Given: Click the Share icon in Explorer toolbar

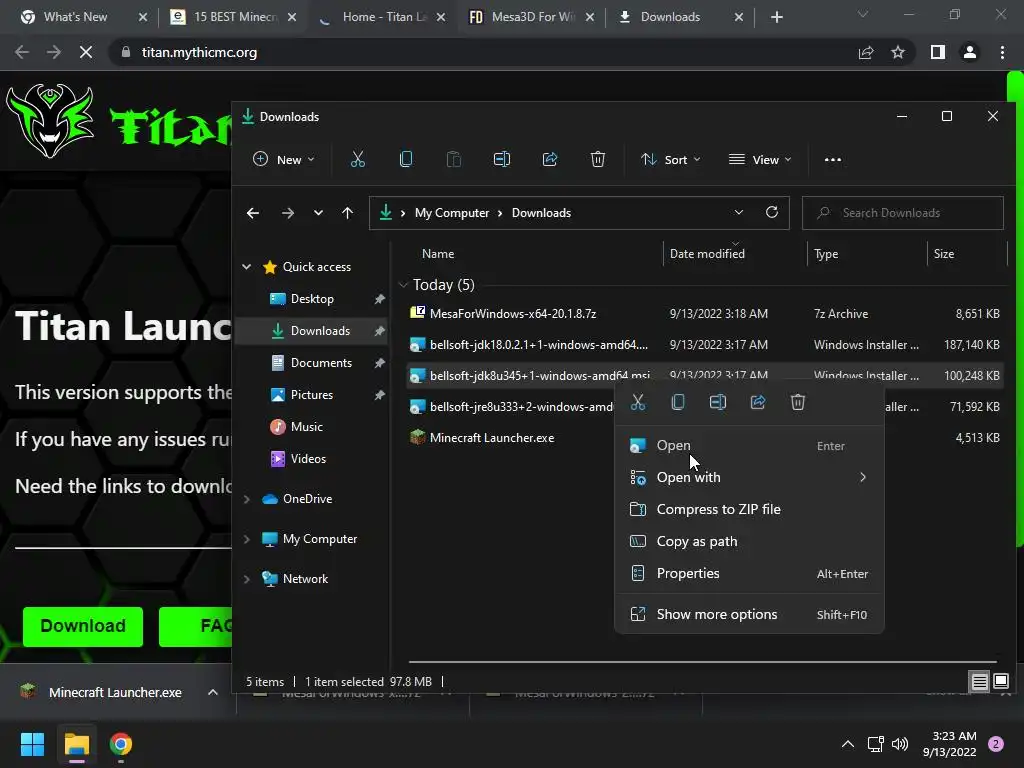Looking at the screenshot, I should pyautogui.click(x=550, y=159).
